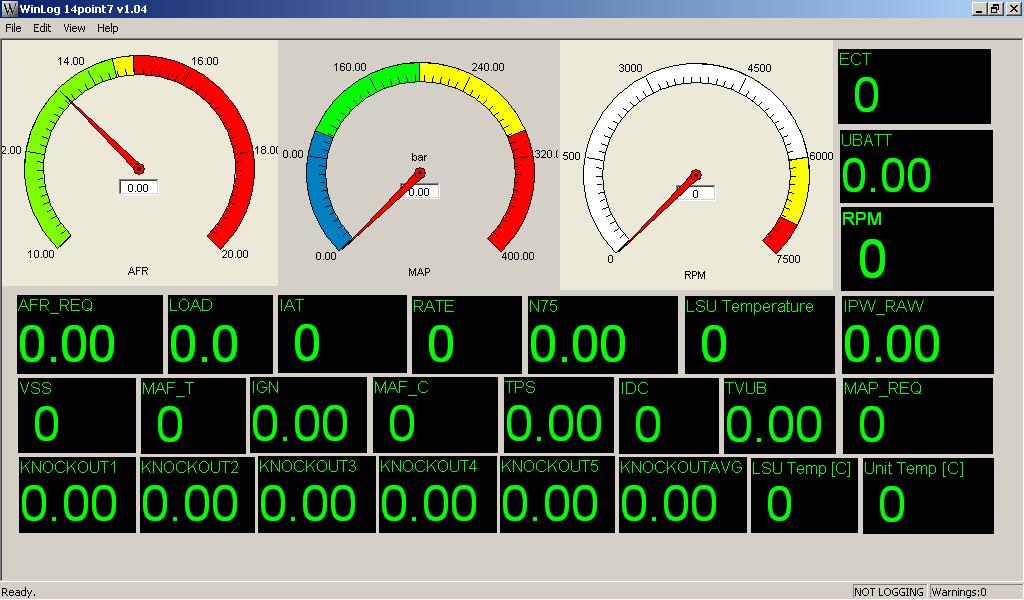Select the MAP bar gauge

(418, 165)
